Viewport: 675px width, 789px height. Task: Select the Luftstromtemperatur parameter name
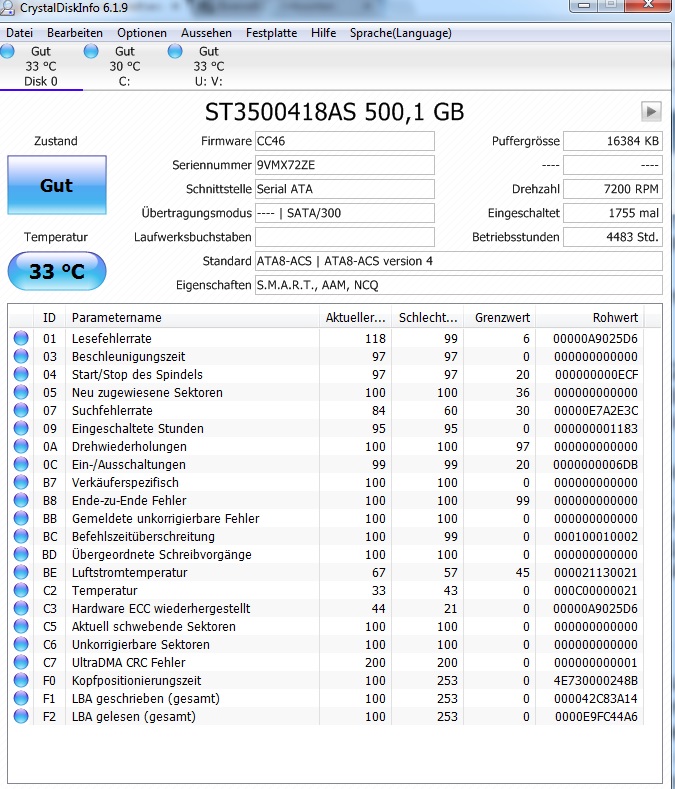pos(129,573)
